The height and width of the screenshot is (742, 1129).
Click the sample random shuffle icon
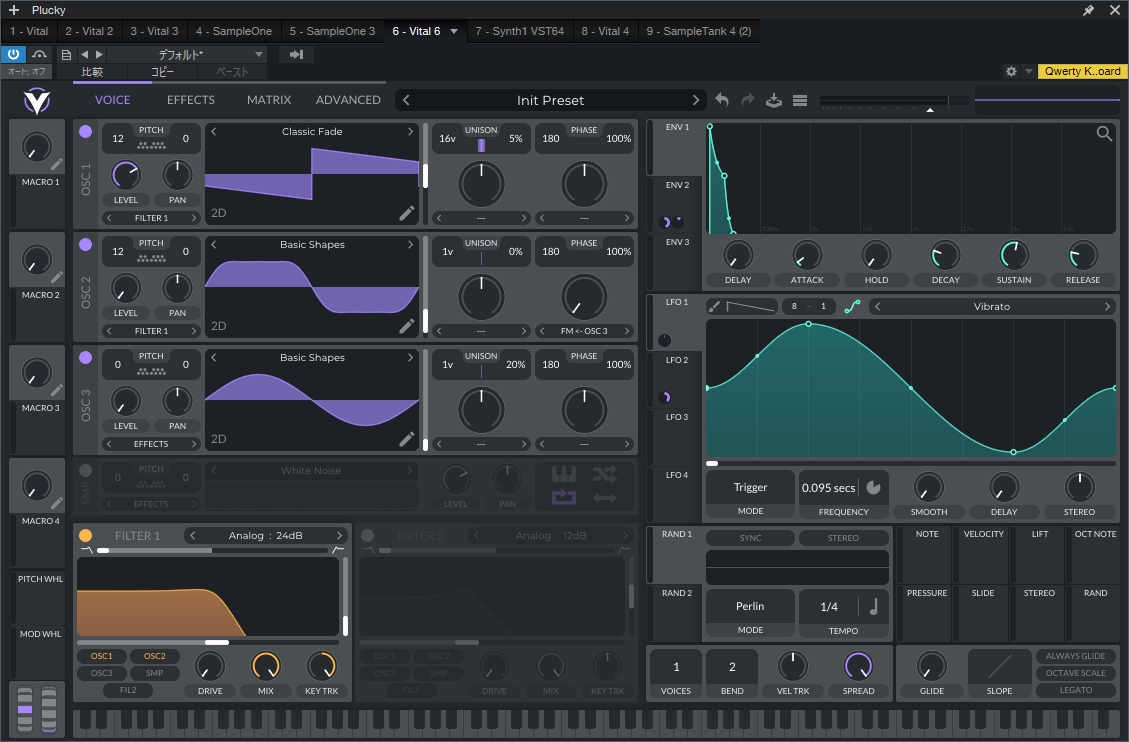(604, 474)
